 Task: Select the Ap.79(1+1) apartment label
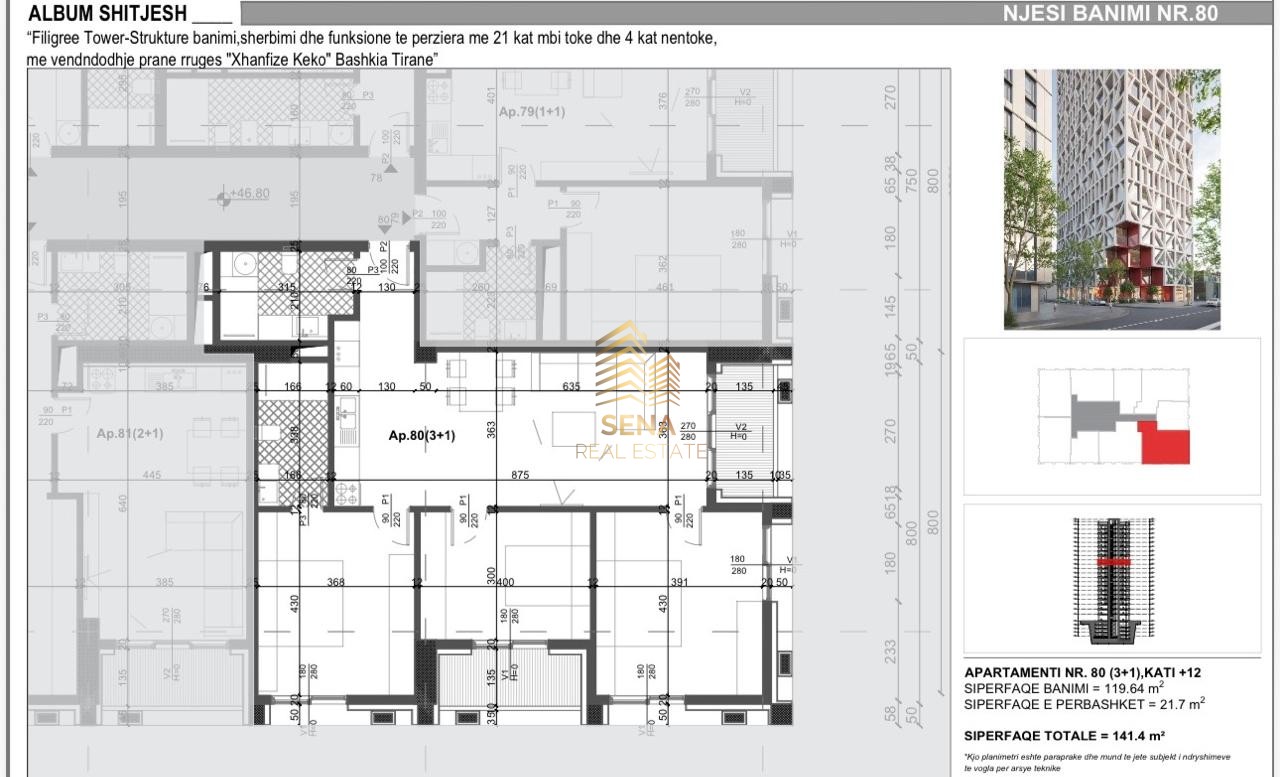531,112
